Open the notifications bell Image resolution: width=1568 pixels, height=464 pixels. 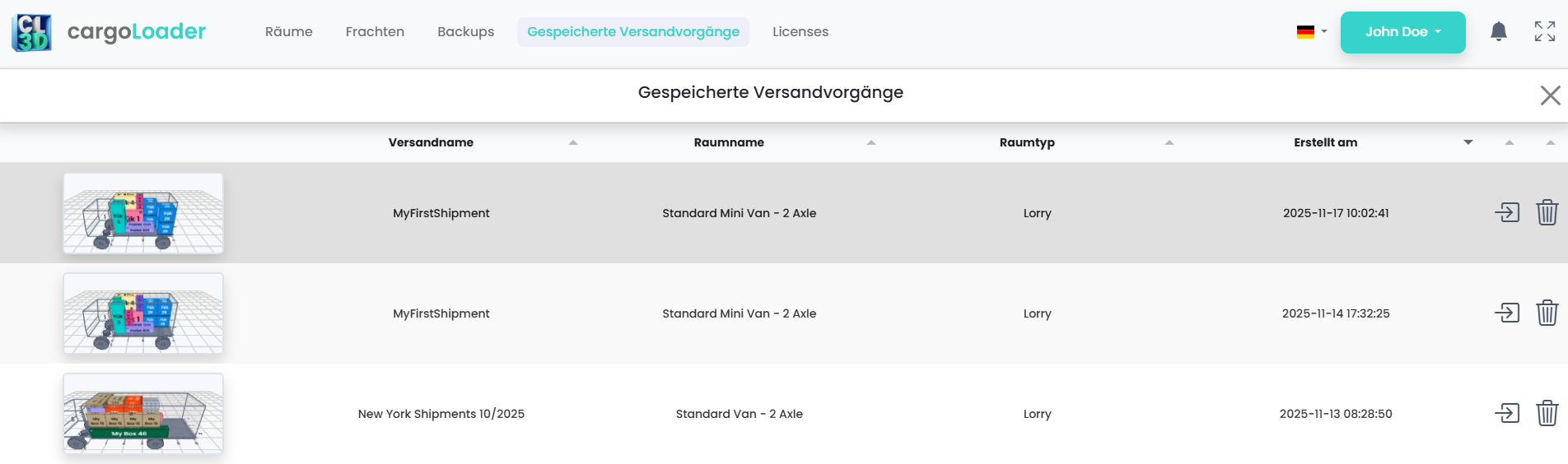coord(1499,32)
